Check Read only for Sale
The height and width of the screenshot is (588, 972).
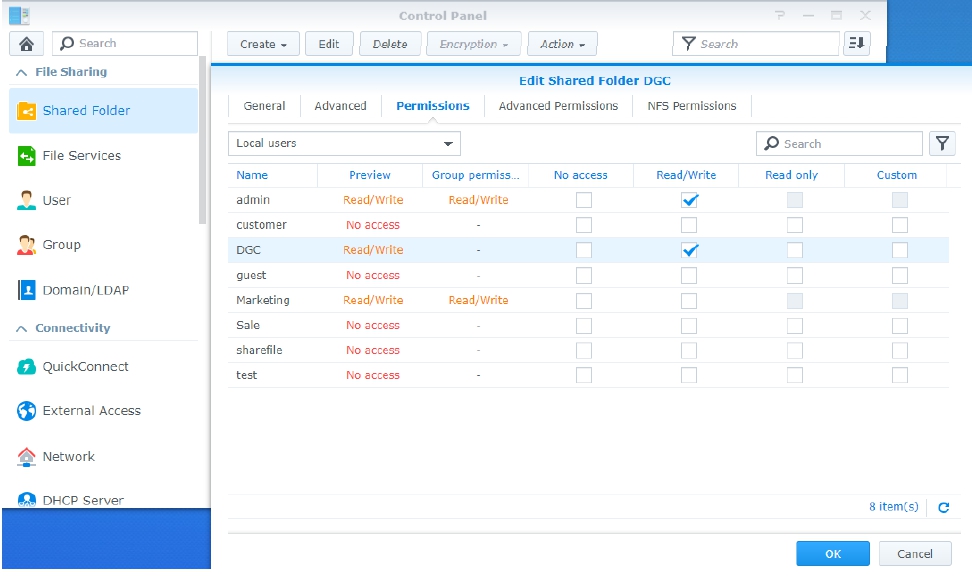[794, 325]
